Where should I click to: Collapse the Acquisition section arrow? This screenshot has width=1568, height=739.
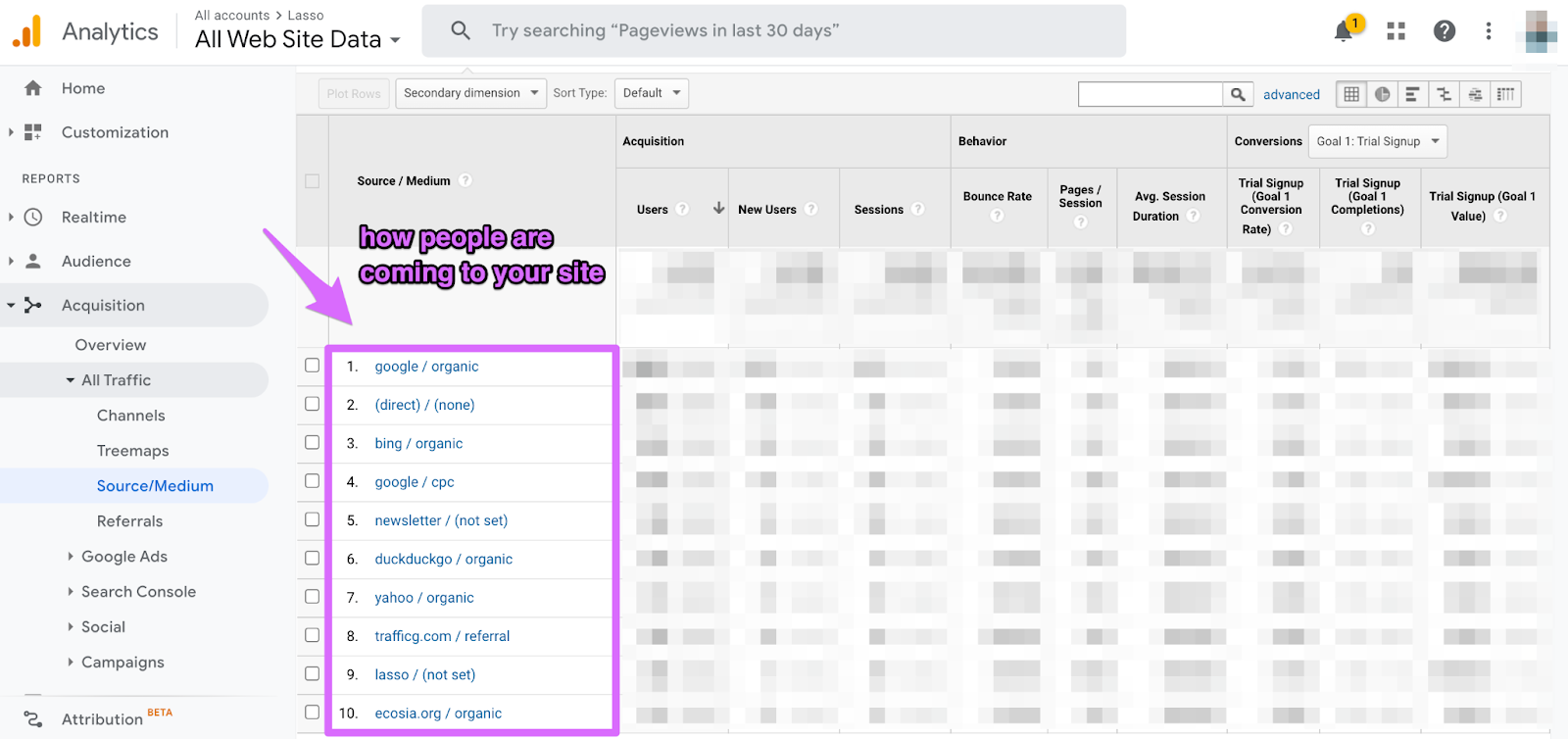point(11,306)
